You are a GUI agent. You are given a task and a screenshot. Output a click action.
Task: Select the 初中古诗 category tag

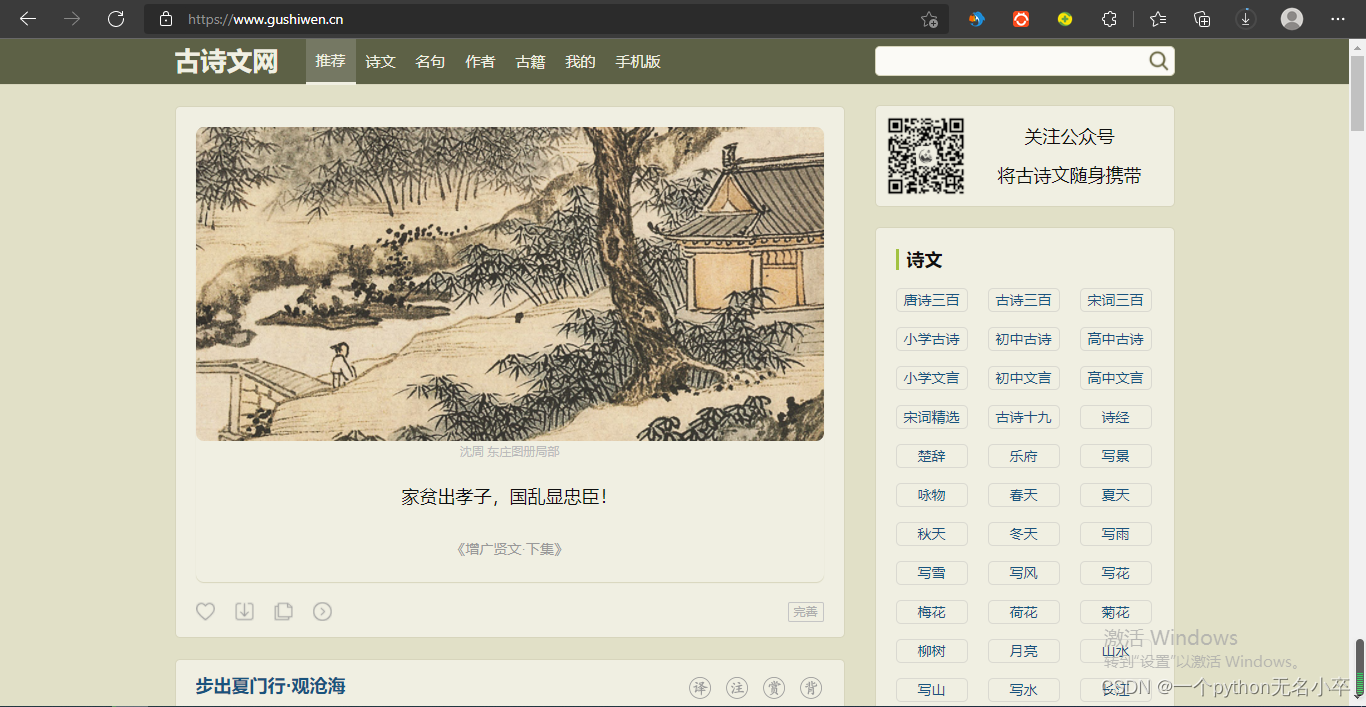pos(1024,339)
